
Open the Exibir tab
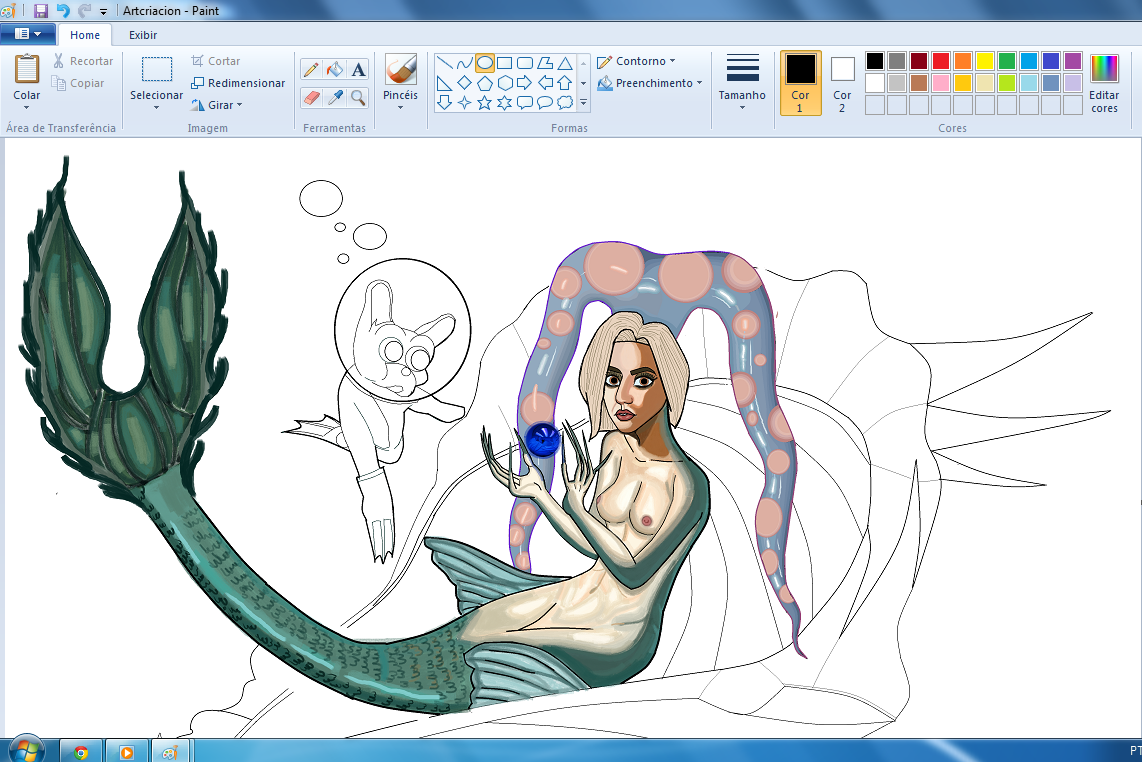coord(143,35)
